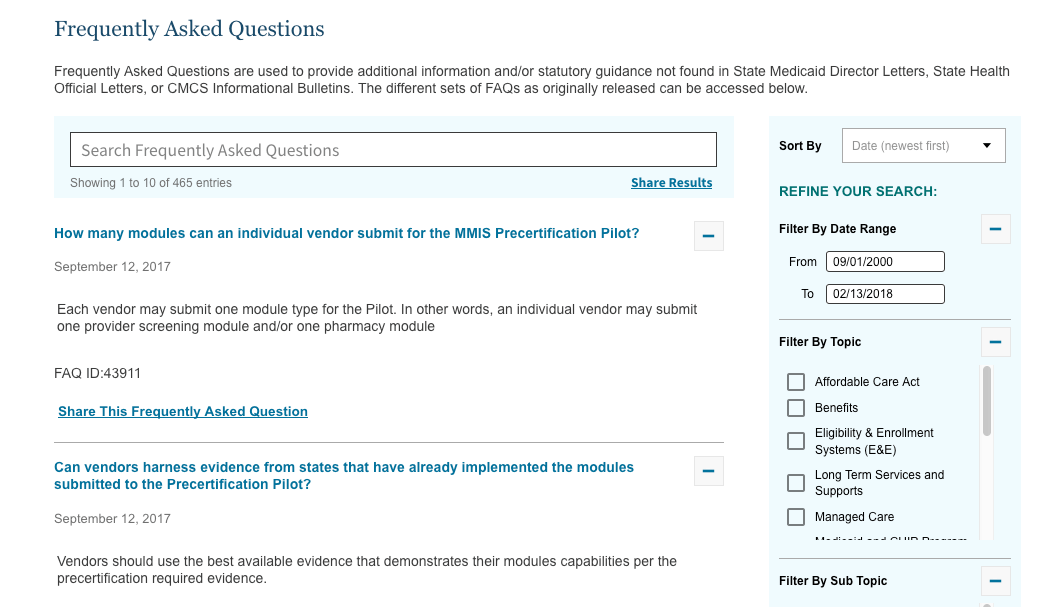Viewport: 1059px width, 607px height.
Task: Check the Benefits topic filter
Action: pyautogui.click(x=796, y=408)
